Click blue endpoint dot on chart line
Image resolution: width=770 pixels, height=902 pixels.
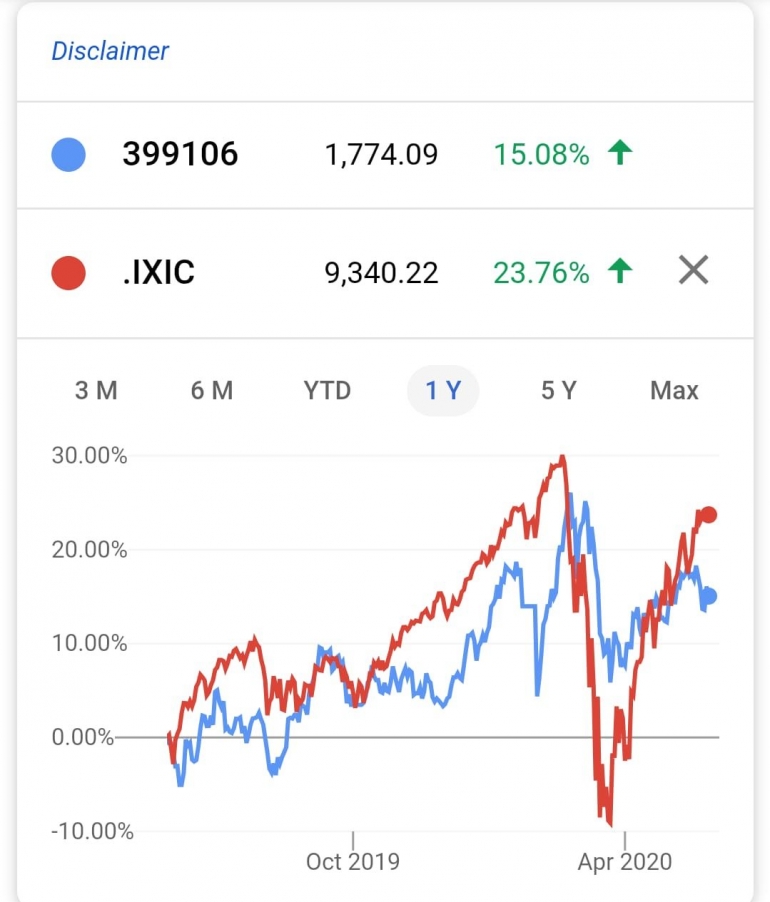pyautogui.click(x=709, y=597)
